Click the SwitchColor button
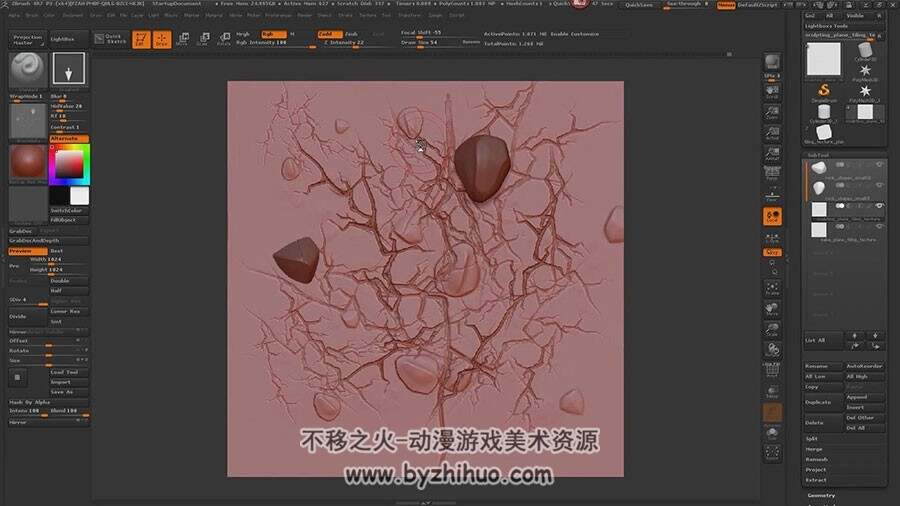Viewport: 900px width, 506px height. 69,211
